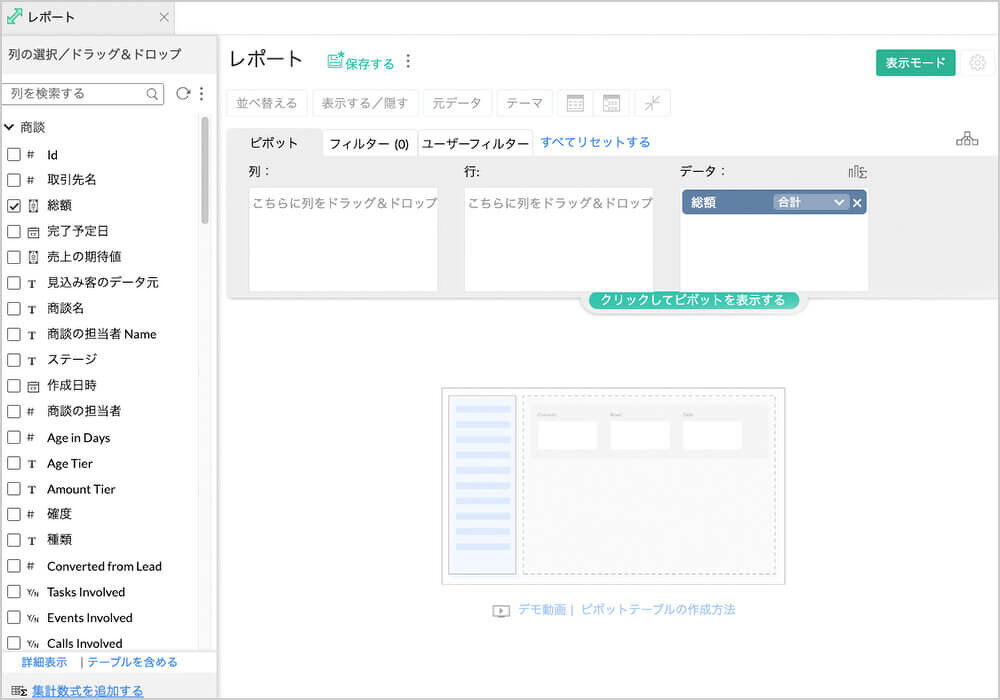Screen dimensions: 1000x700
Task: Click the 集計数式を追加する link
Action: click(88, 690)
